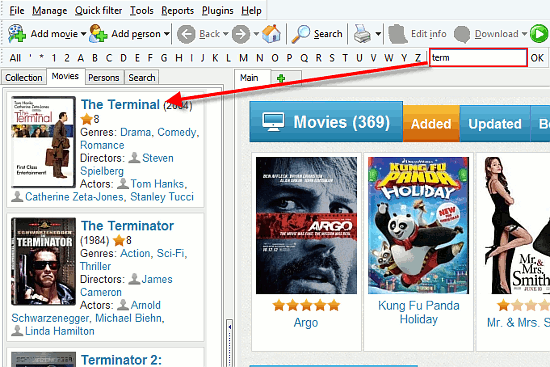Click OK next to the filter box
Screen dimensions: 550x367
point(537,58)
